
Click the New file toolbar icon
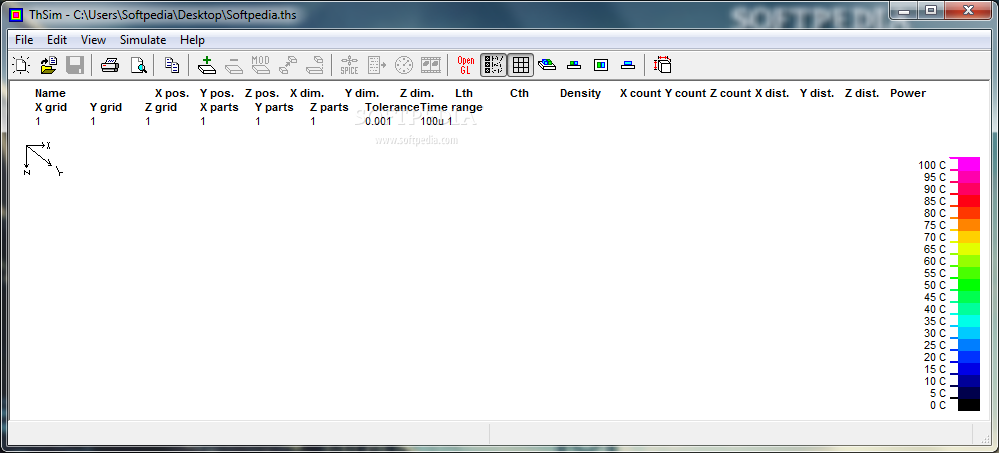[x=22, y=65]
